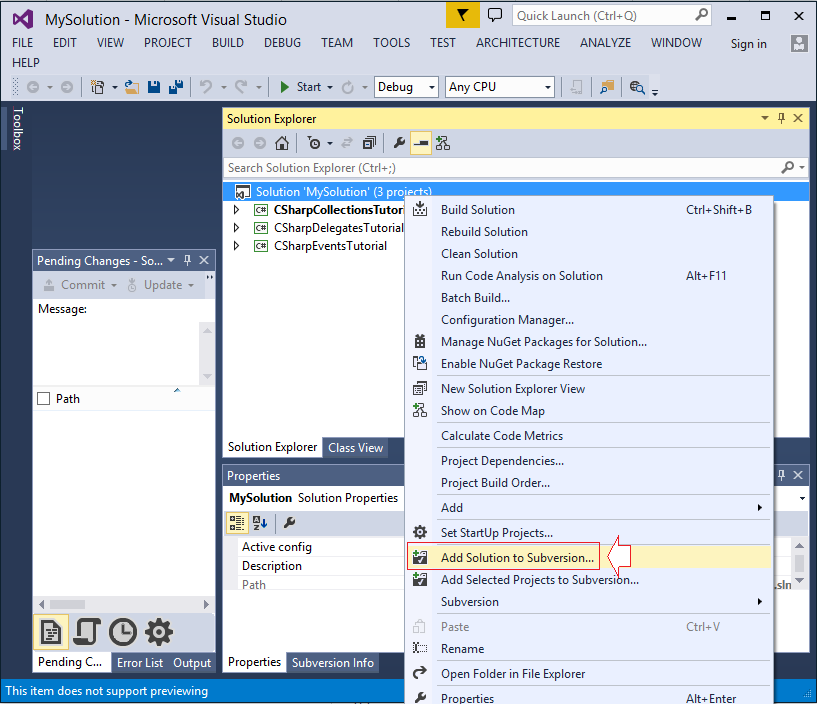Click the Home icon in Solution Explorer
The width and height of the screenshot is (817, 704).
pos(282,143)
